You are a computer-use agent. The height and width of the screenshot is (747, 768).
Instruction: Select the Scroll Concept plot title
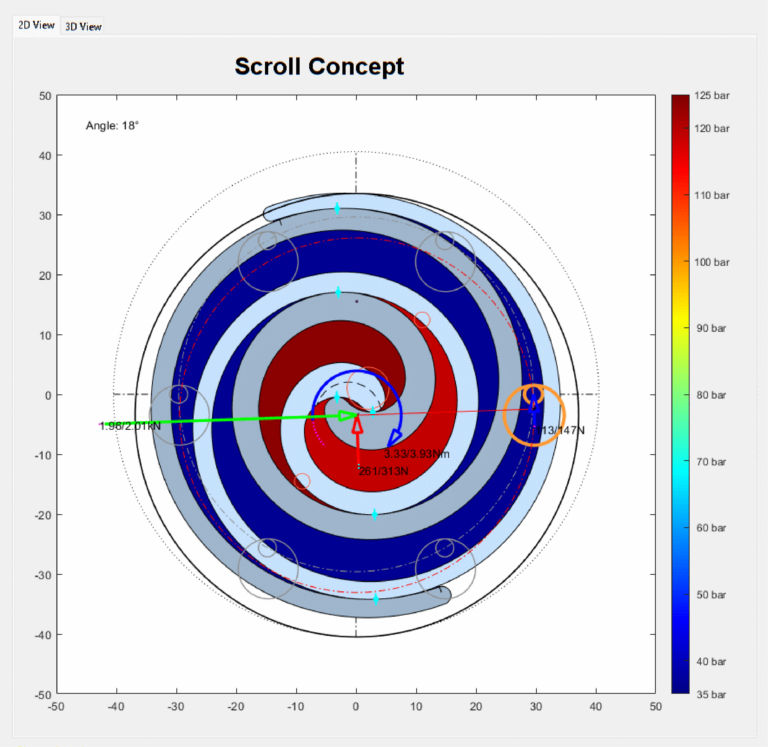pos(319,67)
